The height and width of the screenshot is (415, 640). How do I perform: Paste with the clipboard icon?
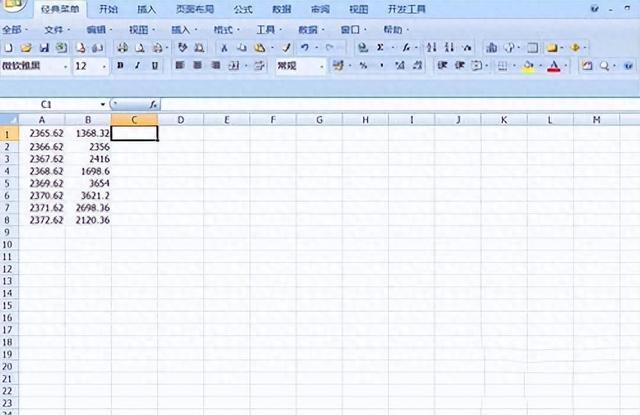[x=260, y=48]
